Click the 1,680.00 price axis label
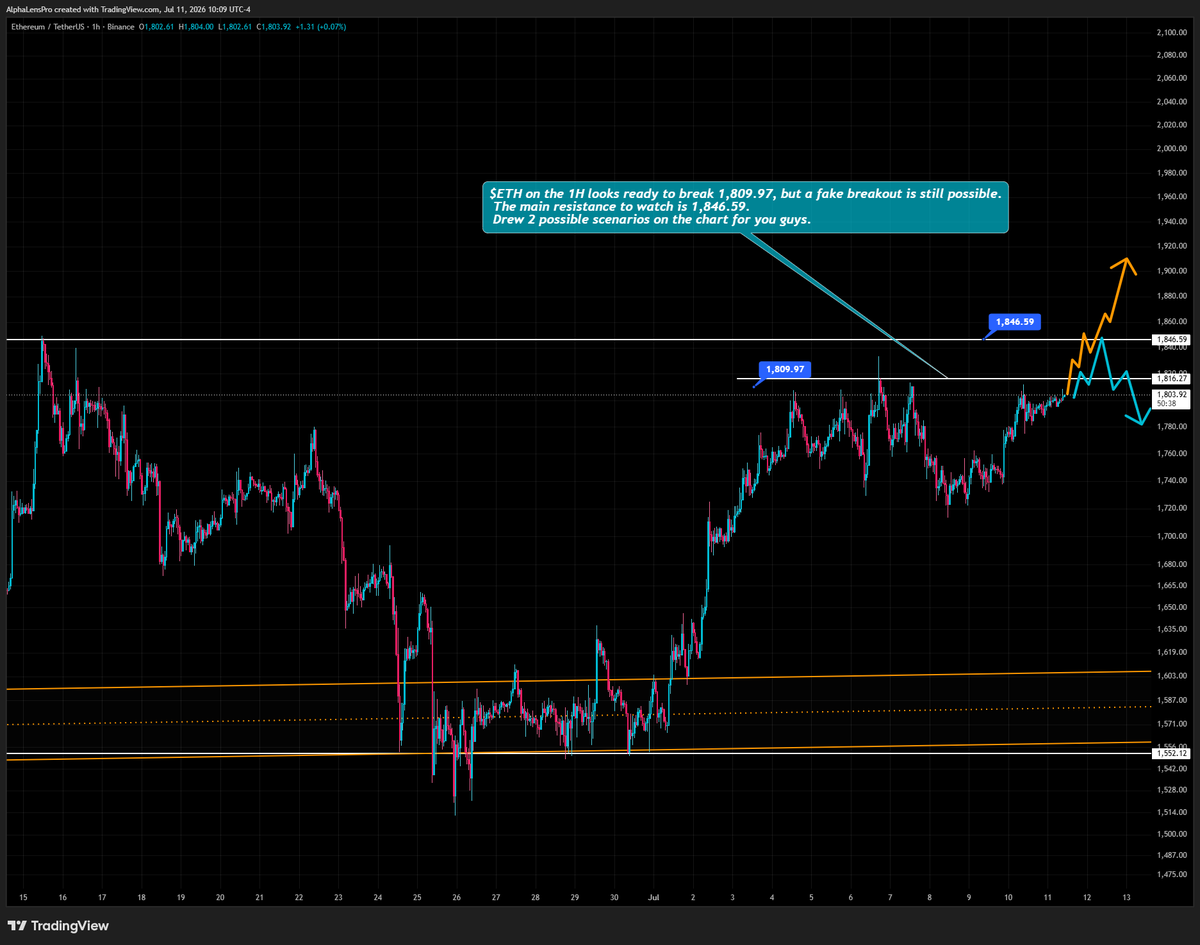This screenshot has height=945, width=1200. (x=1171, y=565)
